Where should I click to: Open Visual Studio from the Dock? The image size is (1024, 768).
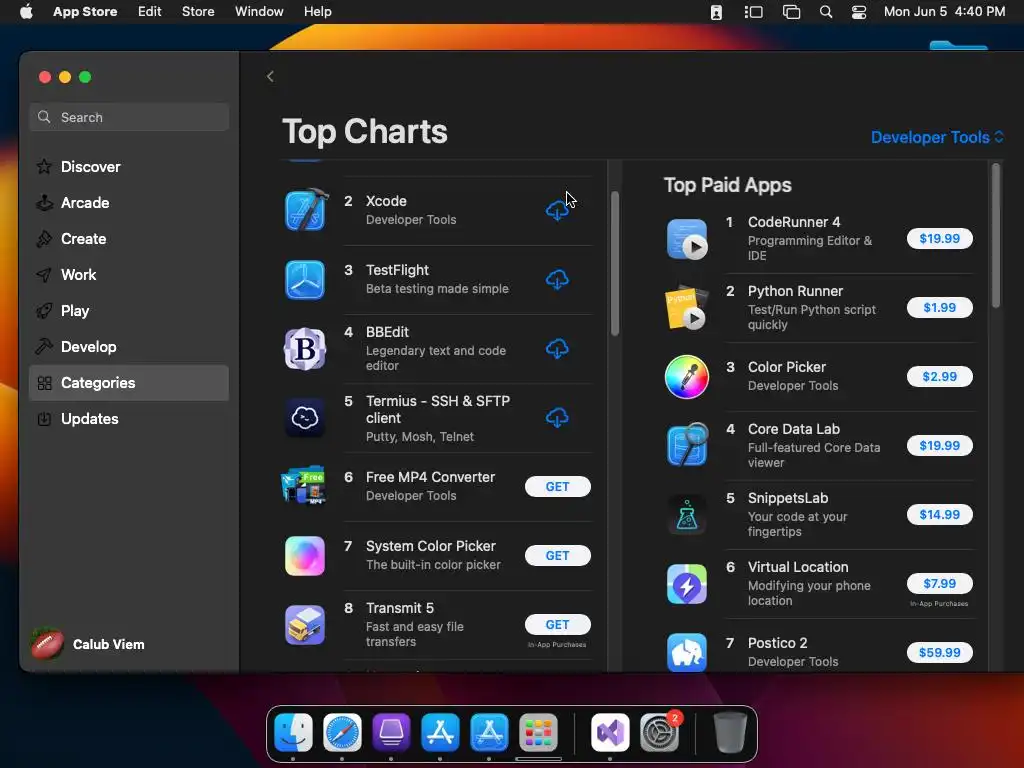pyautogui.click(x=610, y=733)
